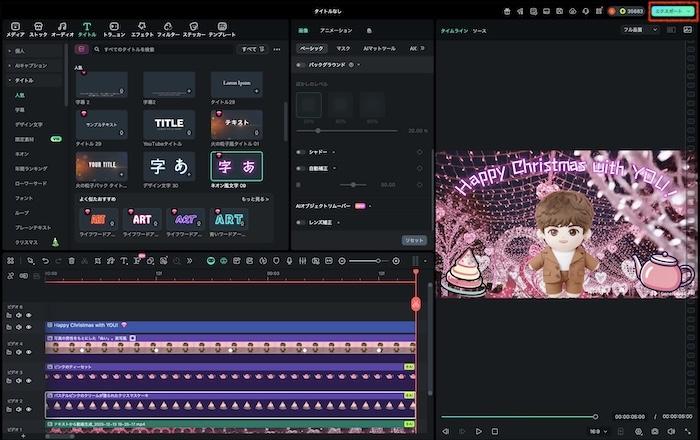Hide the ビデオ 4 track with eye icon
700x440 pixels.
point(29,352)
